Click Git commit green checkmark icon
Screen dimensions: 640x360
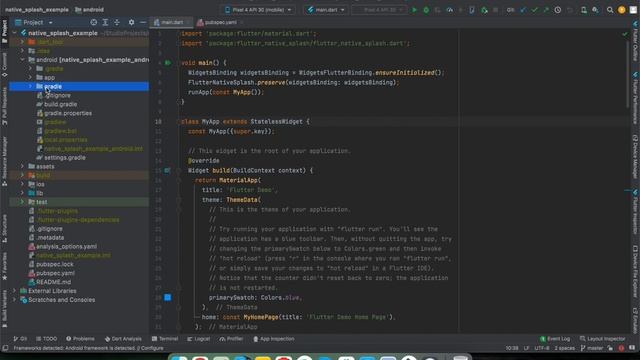click(534, 10)
